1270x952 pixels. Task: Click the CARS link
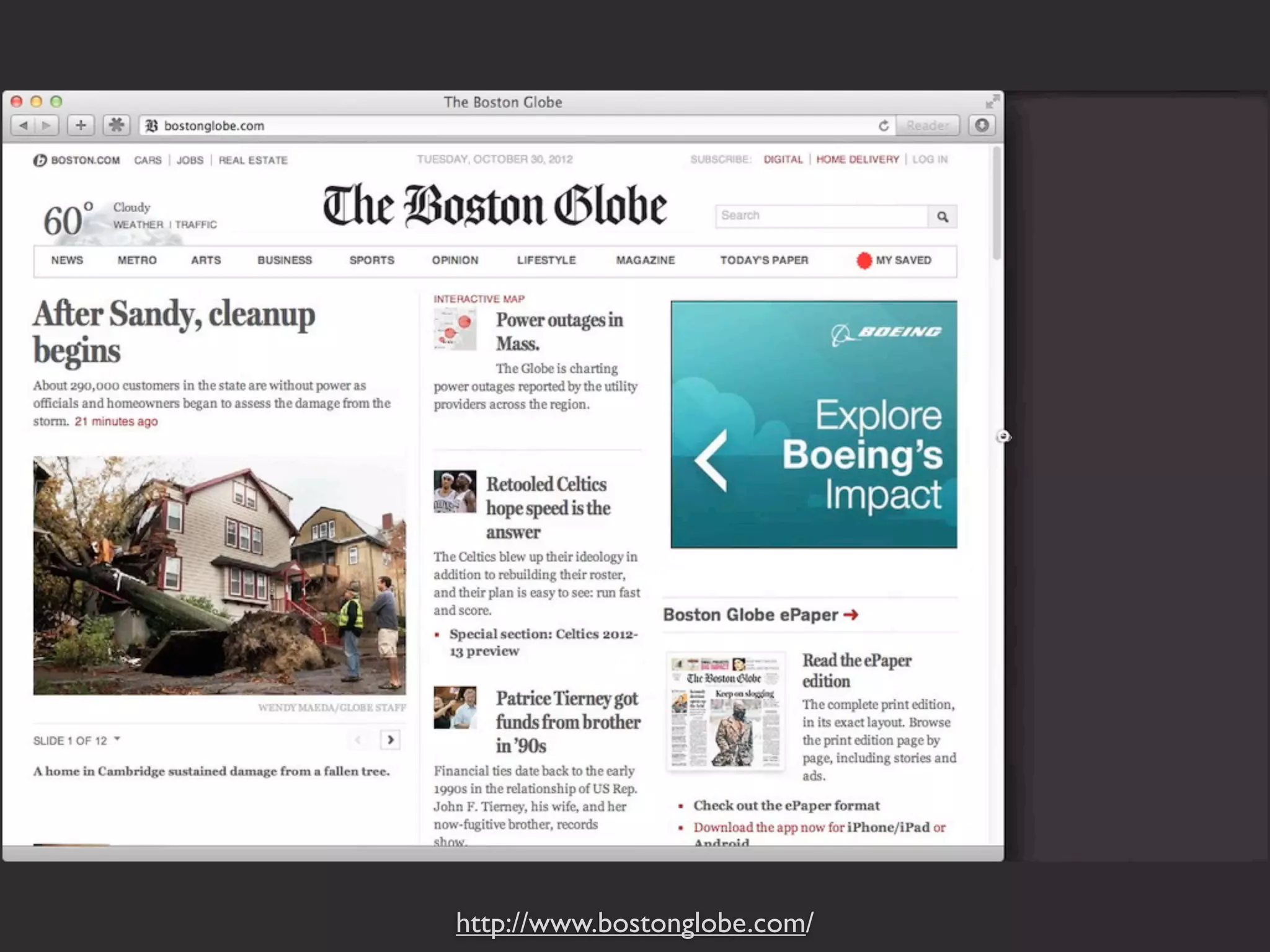pos(148,161)
